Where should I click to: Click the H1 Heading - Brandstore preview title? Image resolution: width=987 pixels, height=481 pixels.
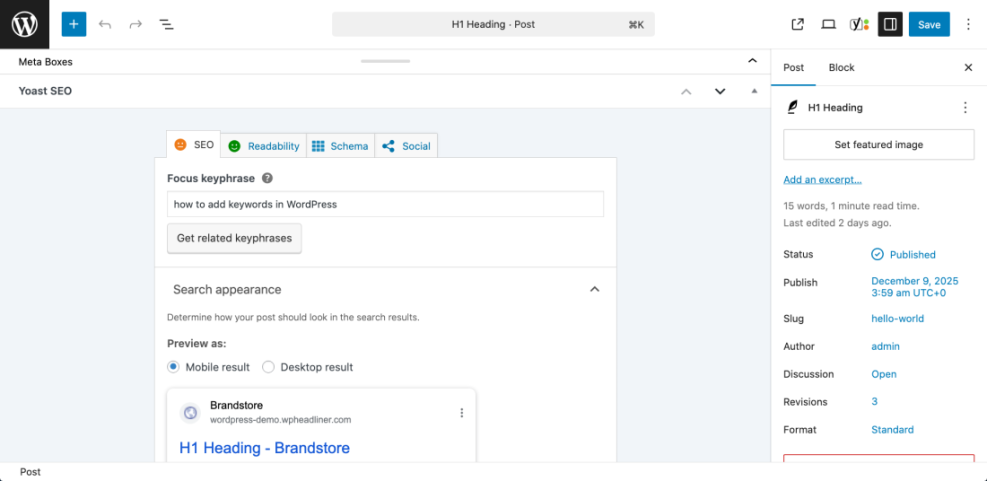[264, 448]
